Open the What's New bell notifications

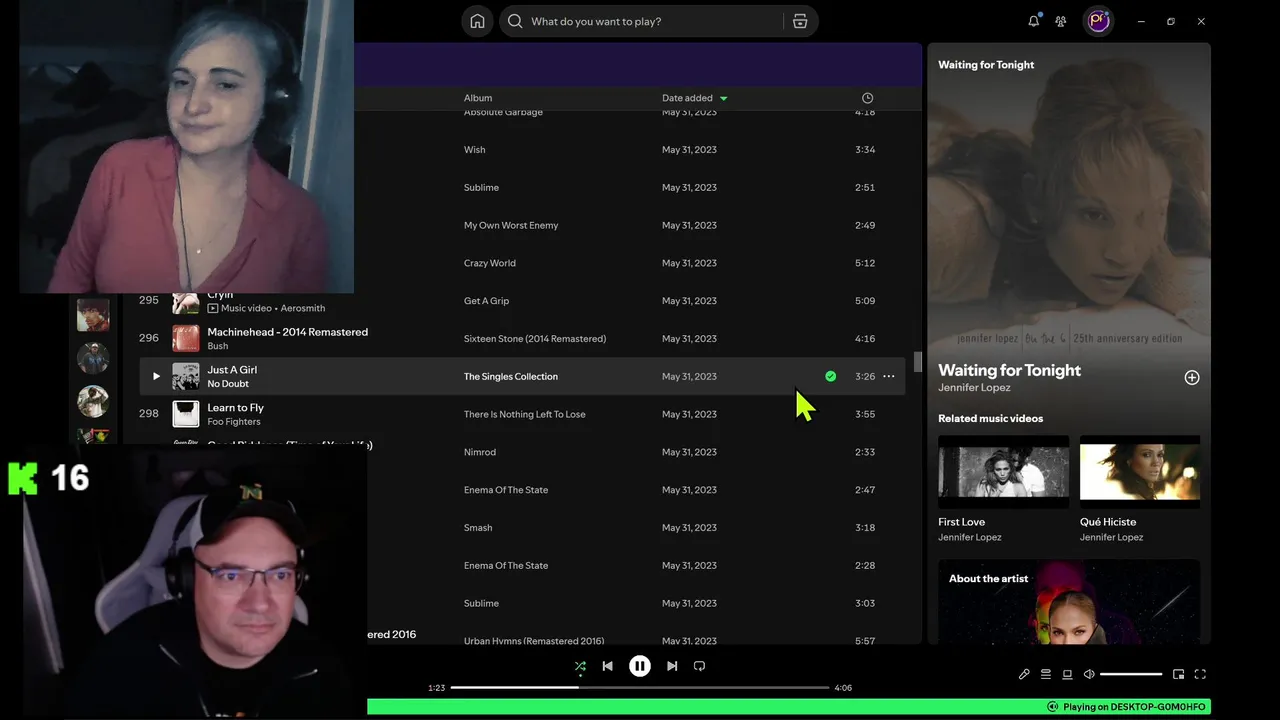(x=1034, y=21)
